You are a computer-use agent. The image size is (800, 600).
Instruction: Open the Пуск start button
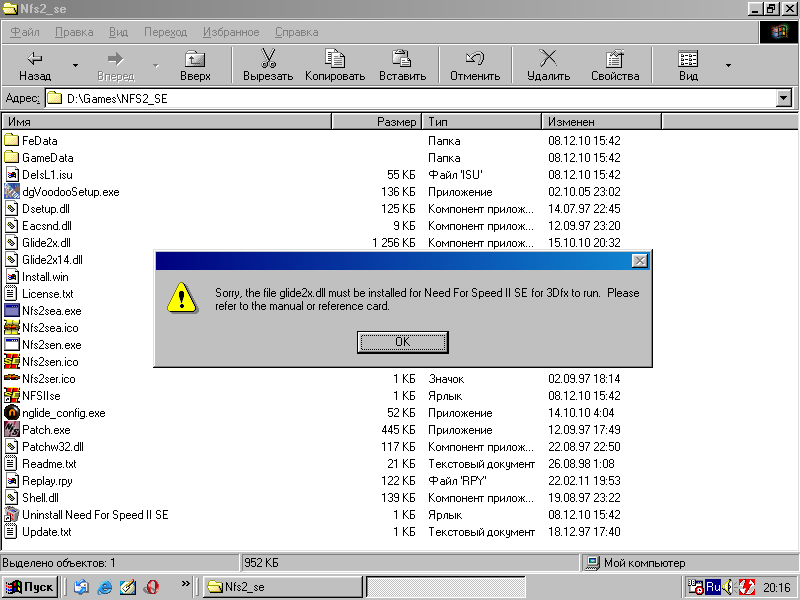(x=30, y=587)
